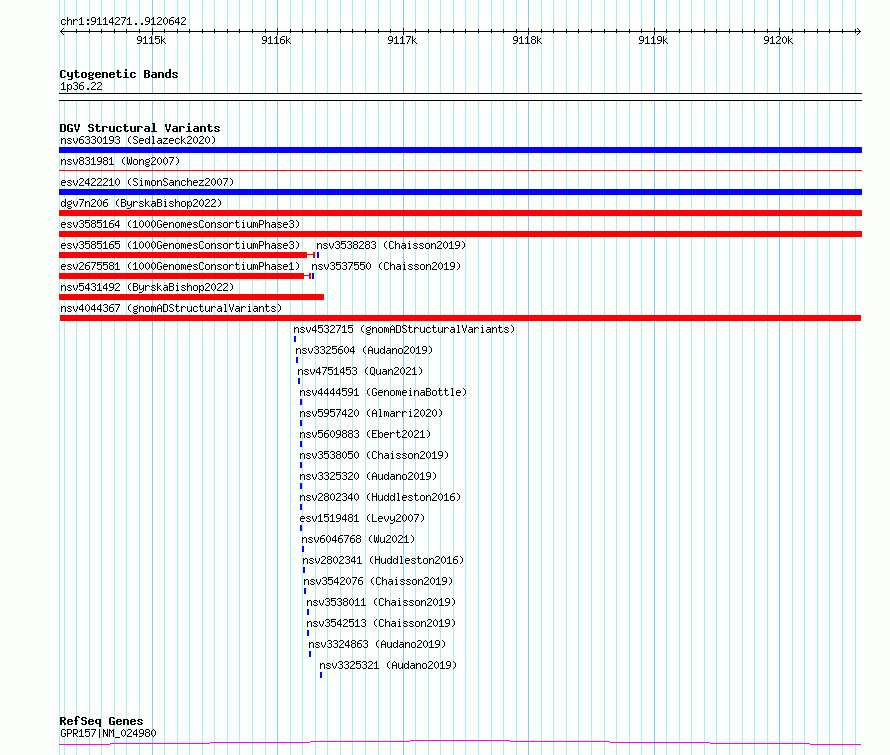Image resolution: width=890 pixels, height=755 pixels.
Task: Open the esv2422210 (SimonSanchez2007) variant
Action: click(x=147, y=182)
